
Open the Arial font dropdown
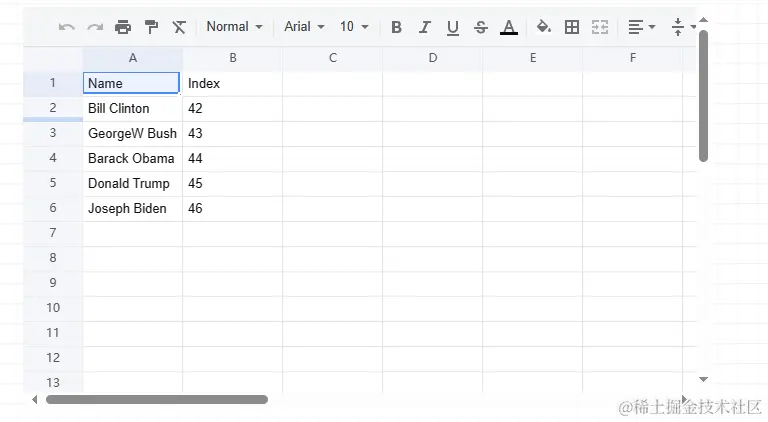(304, 26)
